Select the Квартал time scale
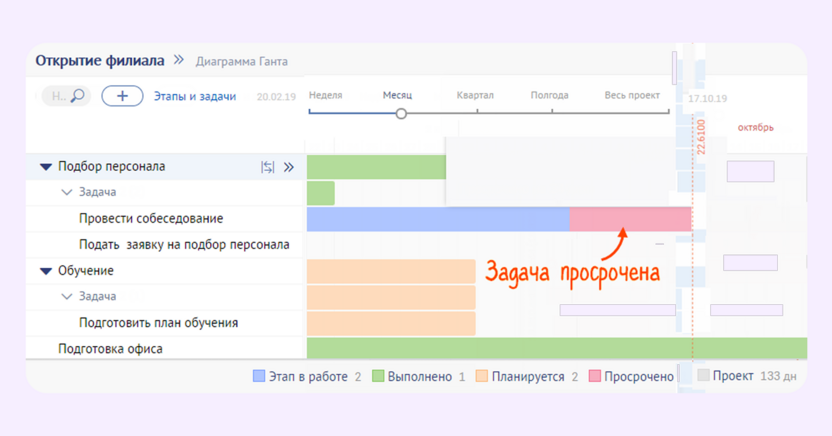 [475, 95]
